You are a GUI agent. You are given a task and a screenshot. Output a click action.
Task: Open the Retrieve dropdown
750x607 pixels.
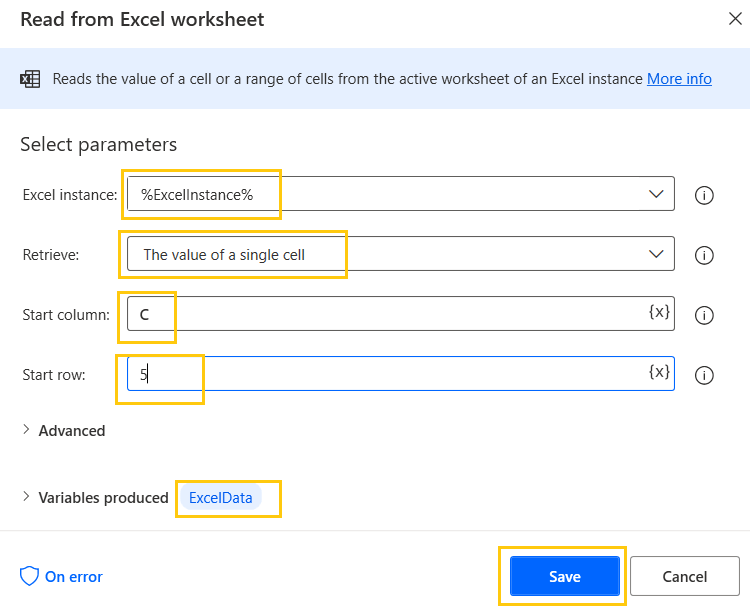coord(401,254)
